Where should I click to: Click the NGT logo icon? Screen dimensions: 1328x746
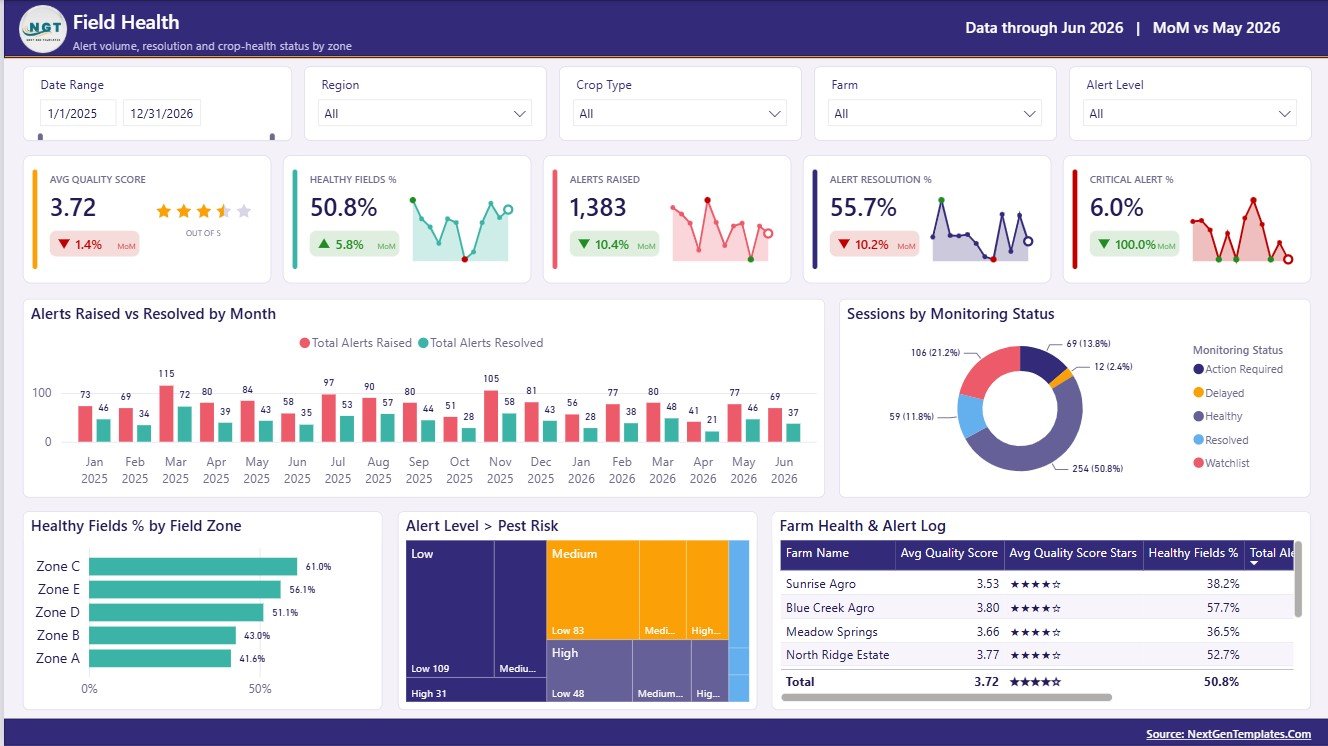click(43, 28)
